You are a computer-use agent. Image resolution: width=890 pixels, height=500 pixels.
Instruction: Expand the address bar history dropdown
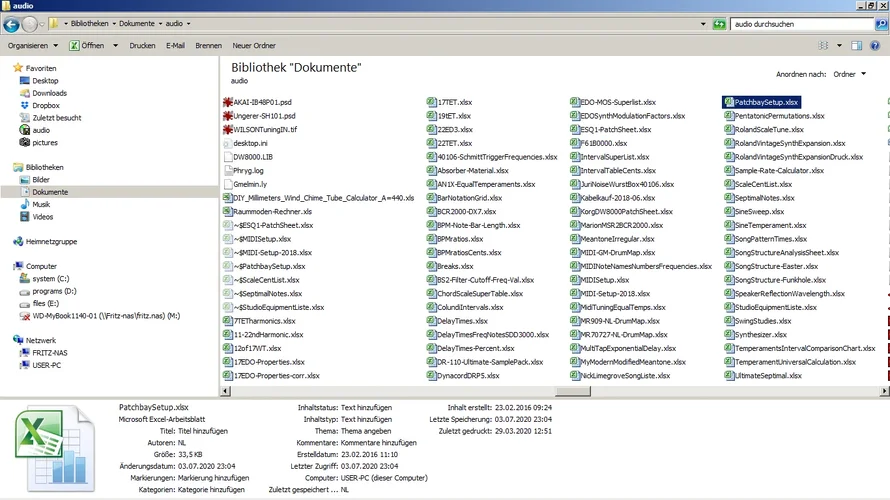703,24
